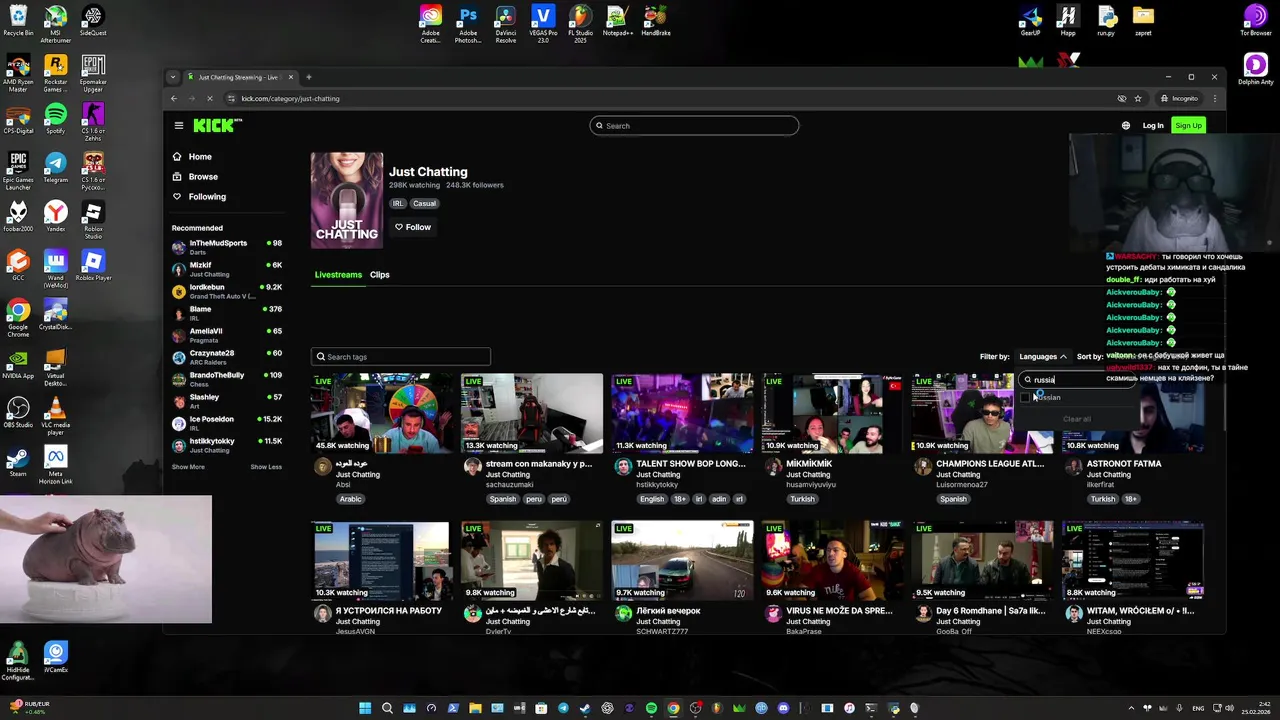Open File Explorer from the taskbar

(475, 708)
